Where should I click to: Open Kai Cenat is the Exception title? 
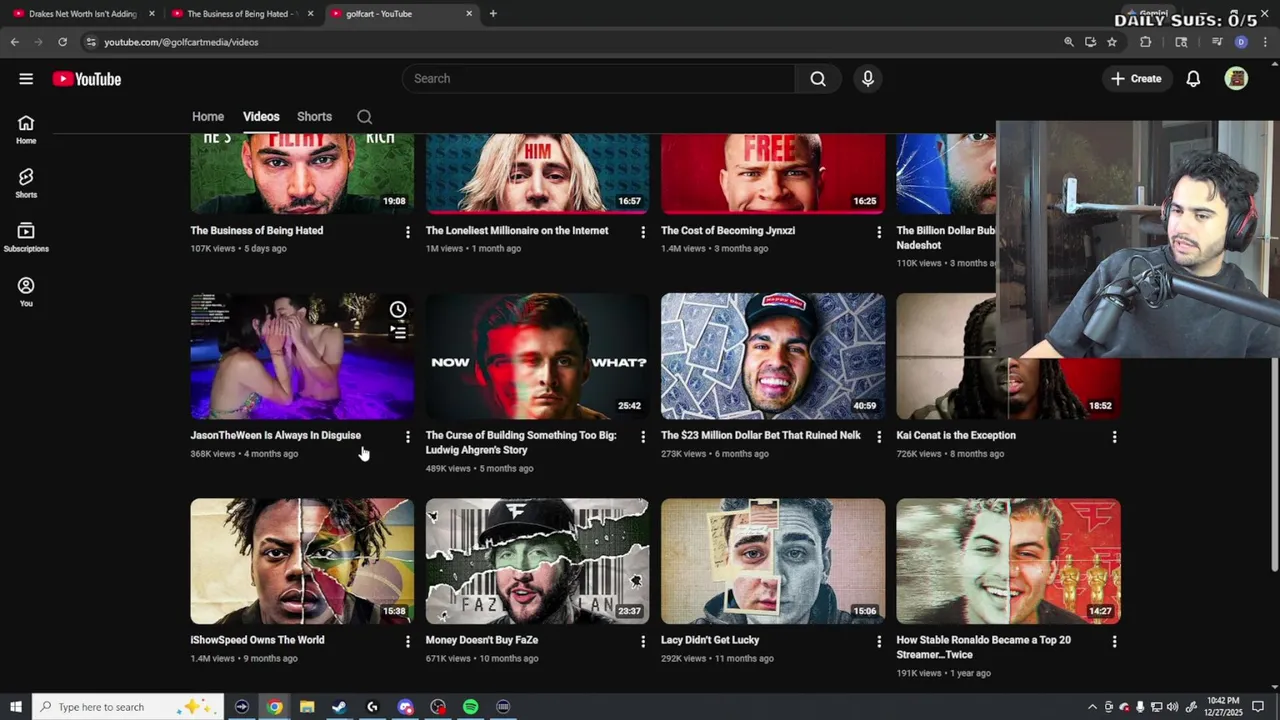[956, 436]
